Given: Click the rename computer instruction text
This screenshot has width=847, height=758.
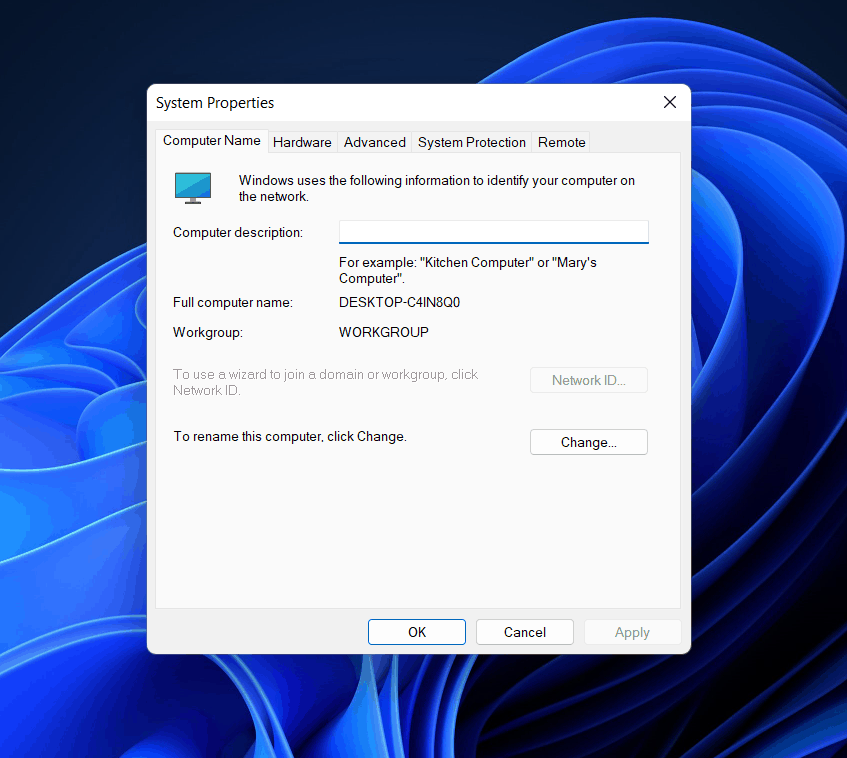Looking at the screenshot, I should [289, 436].
